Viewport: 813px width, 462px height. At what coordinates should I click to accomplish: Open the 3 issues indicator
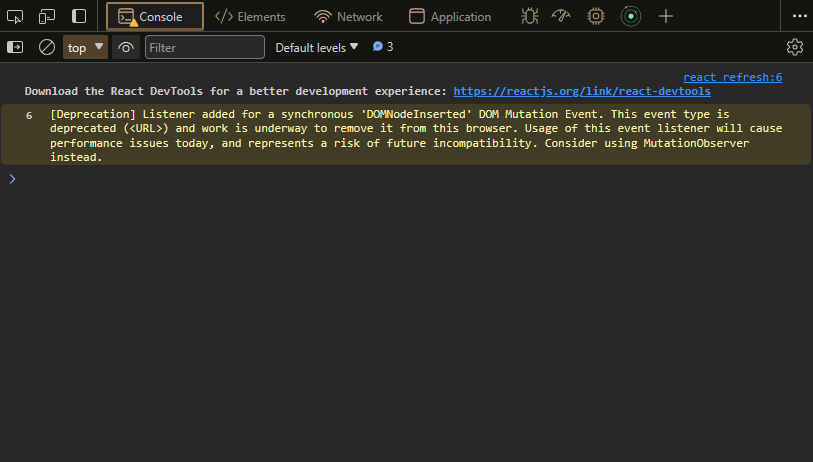click(x=383, y=47)
